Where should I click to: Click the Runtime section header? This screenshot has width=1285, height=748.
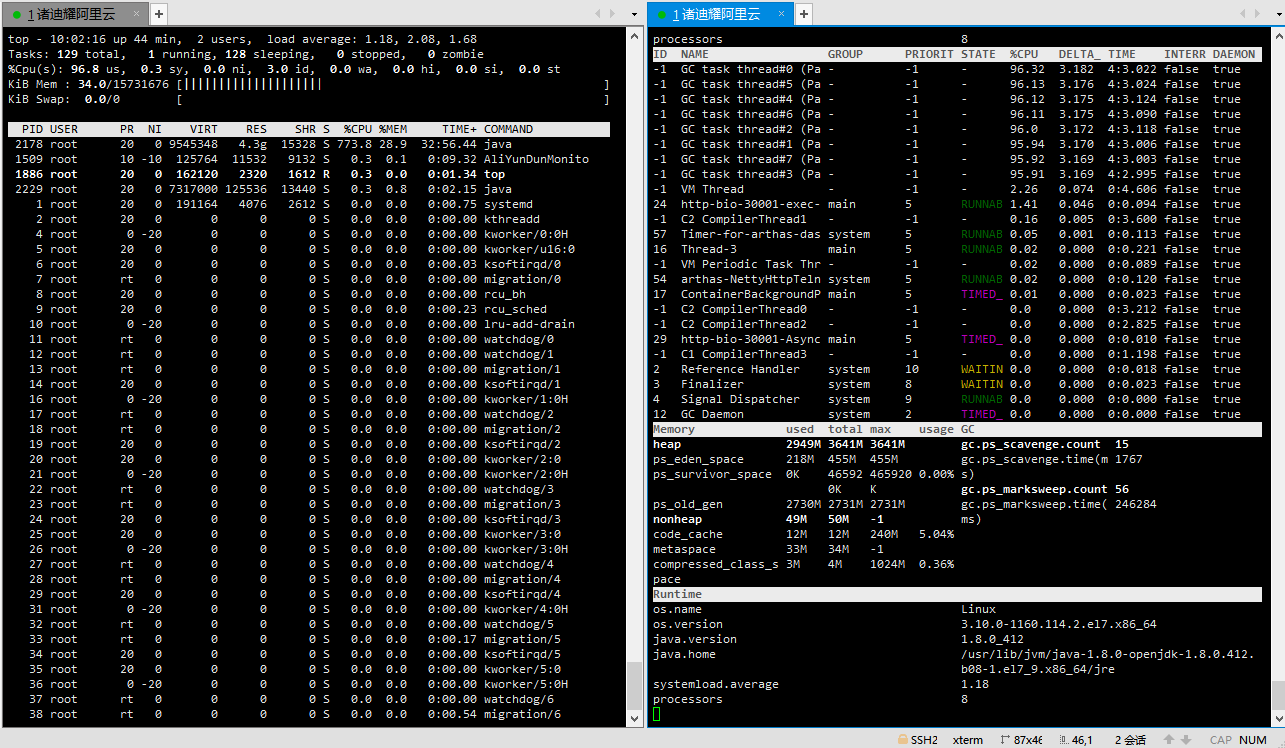click(x=957, y=594)
